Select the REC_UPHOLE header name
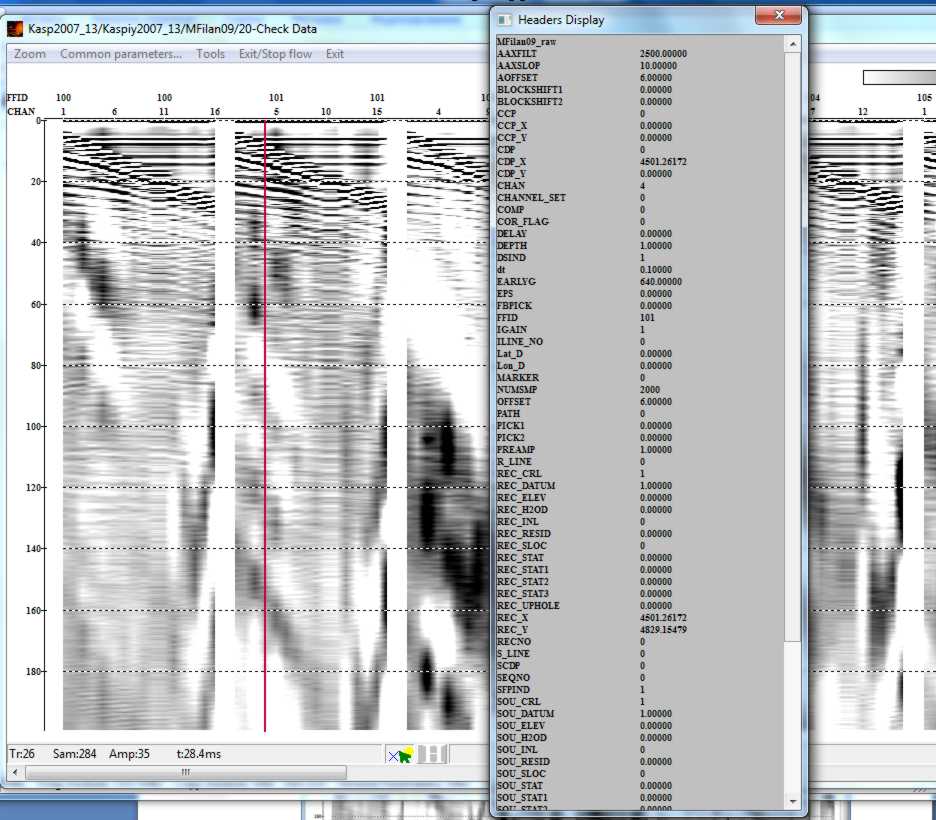The image size is (936, 820). tap(528, 606)
